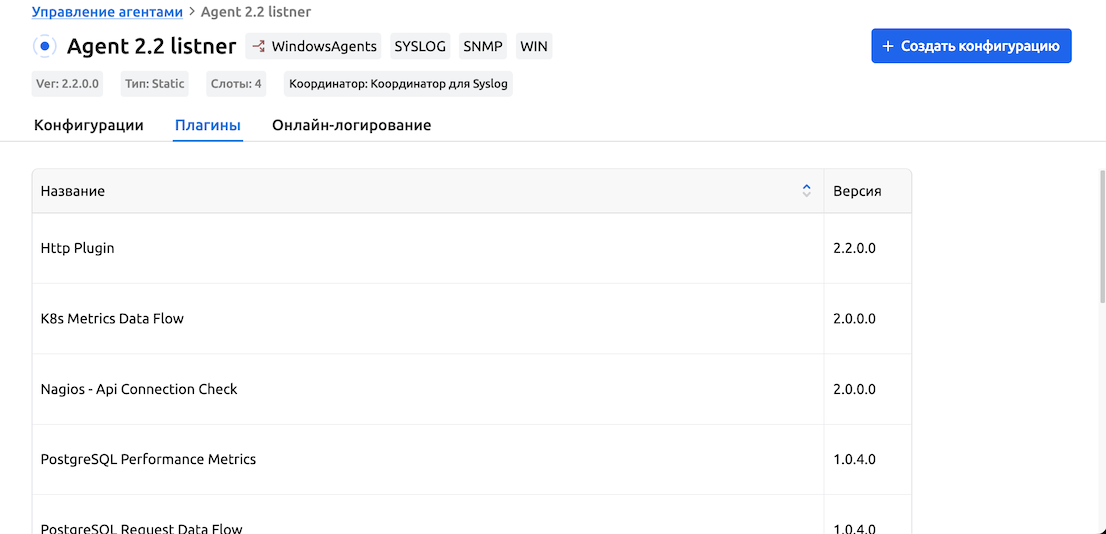Sort plugins by Название column arrows
The height and width of the screenshot is (534, 1106).
806,191
